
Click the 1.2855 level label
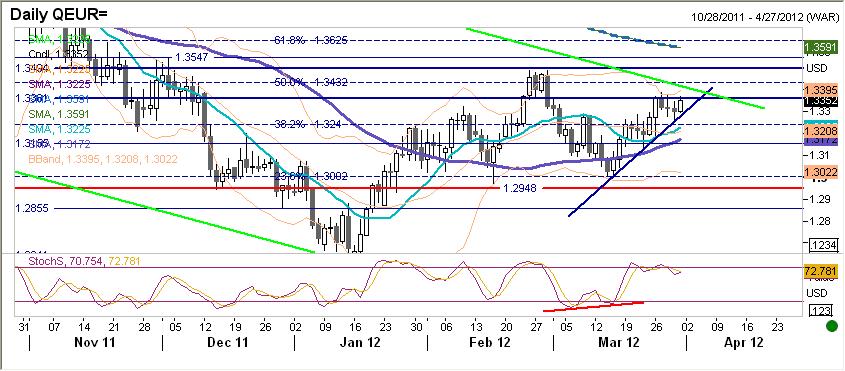click(x=33, y=208)
